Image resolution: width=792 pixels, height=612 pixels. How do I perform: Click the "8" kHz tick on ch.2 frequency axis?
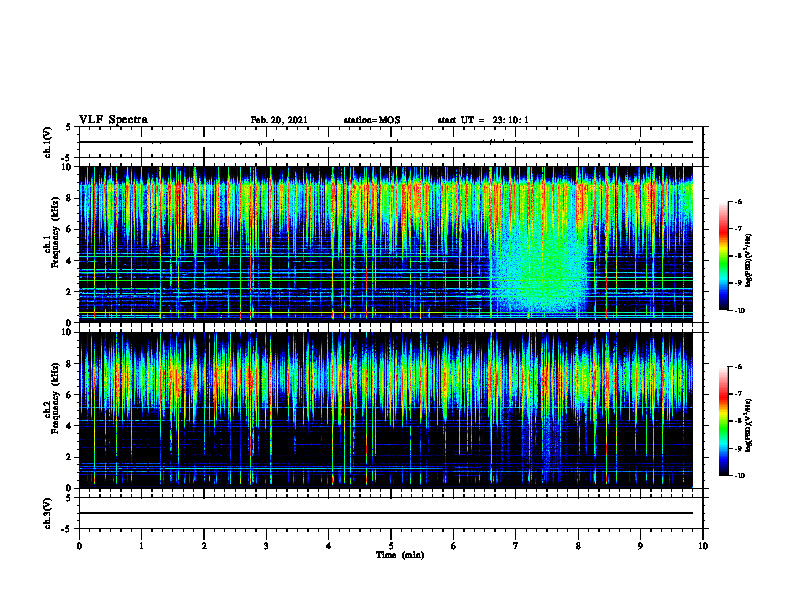click(x=70, y=364)
